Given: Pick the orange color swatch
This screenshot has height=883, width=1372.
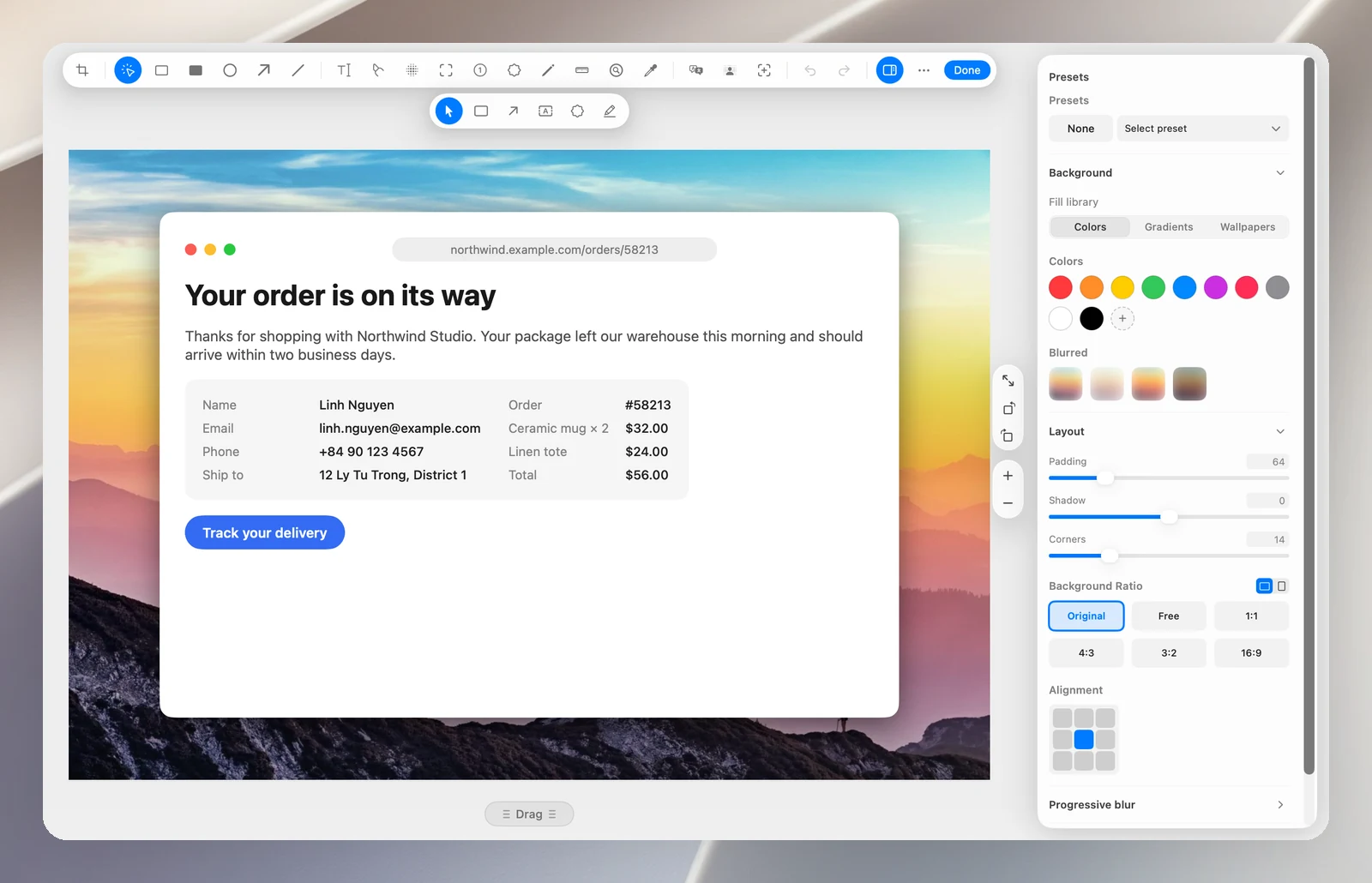Looking at the screenshot, I should click(1092, 288).
